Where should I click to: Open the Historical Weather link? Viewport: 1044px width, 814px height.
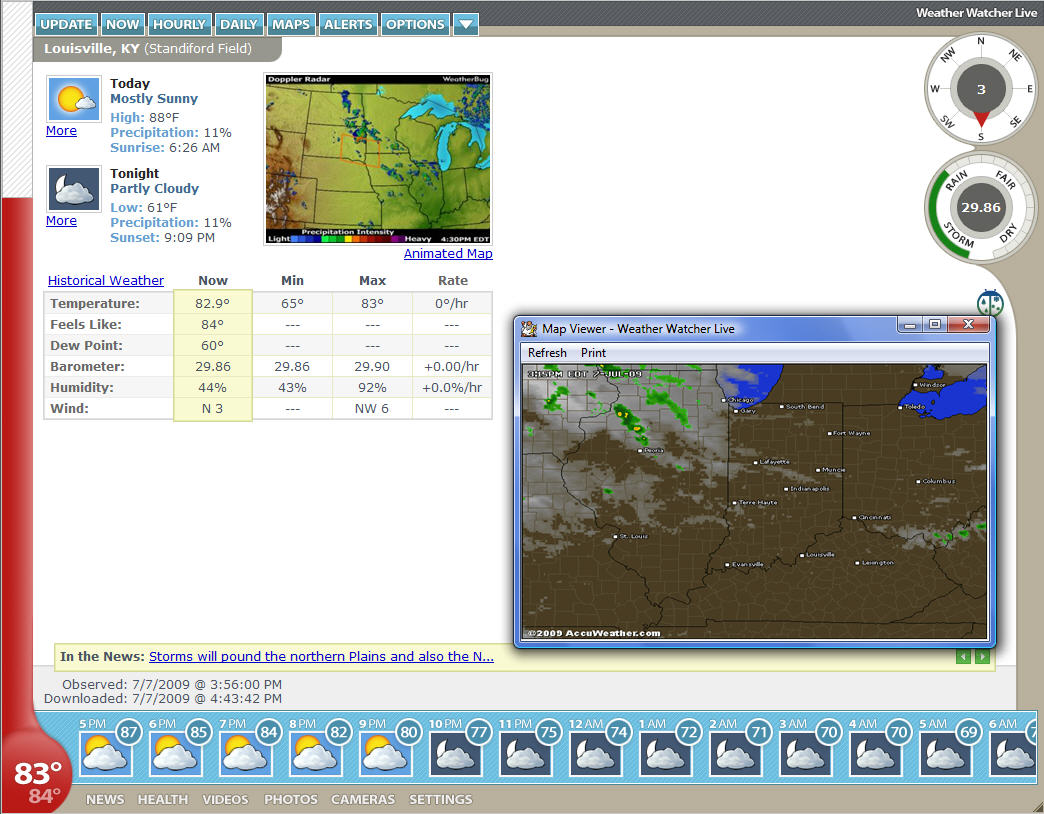click(106, 281)
